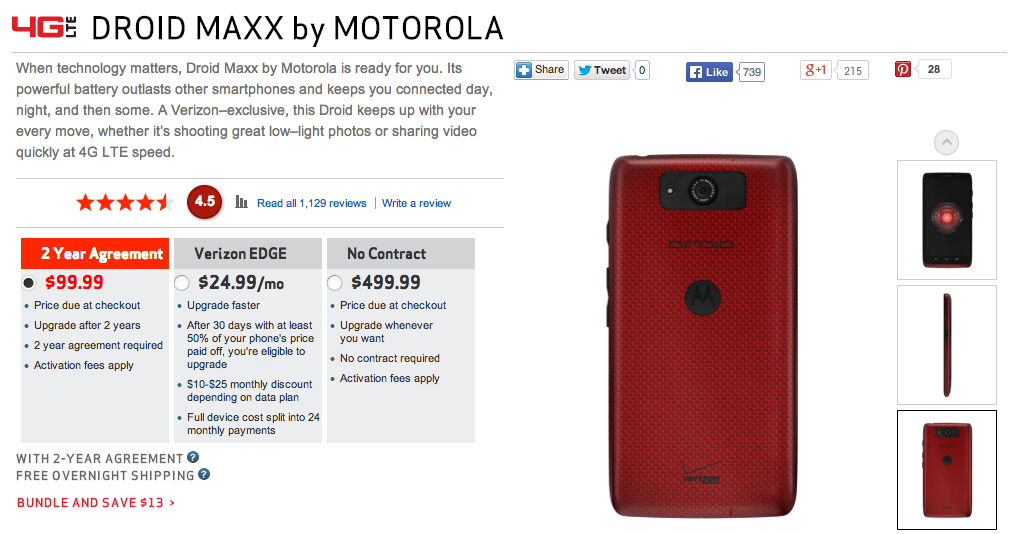The image size is (1011, 534).
Task: Select the $499.99 no contract option
Action: point(335,282)
